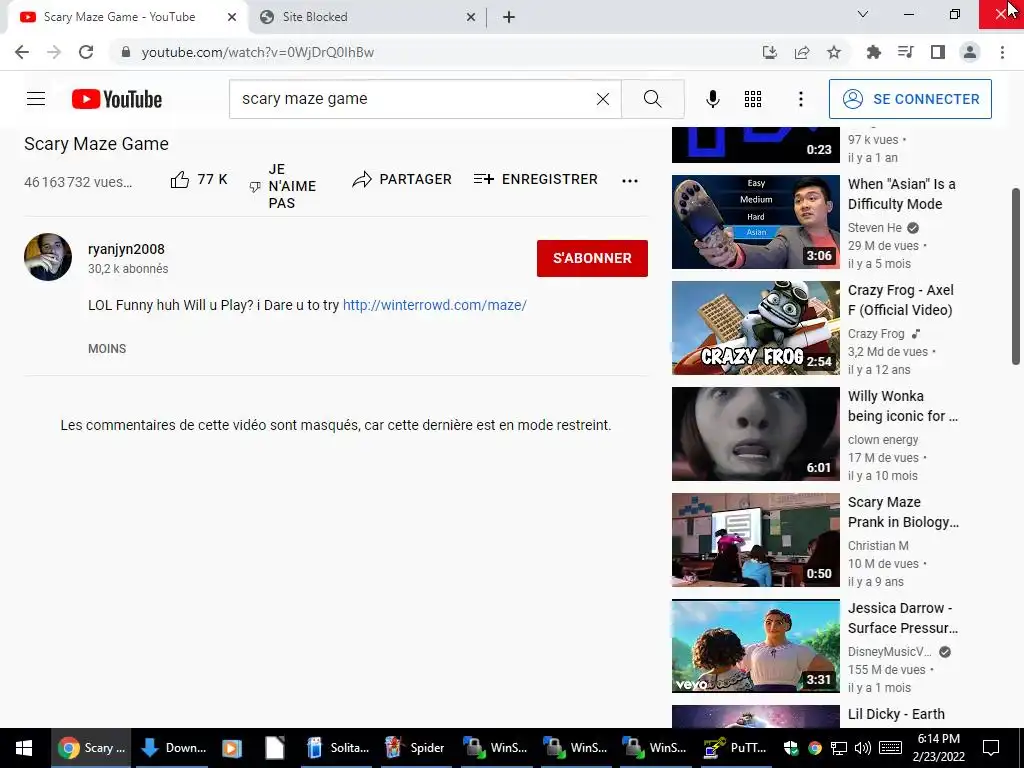Screen dimensions: 1024x768
Task: Open ryanjyn2008 channel name
Action: [x=126, y=249]
